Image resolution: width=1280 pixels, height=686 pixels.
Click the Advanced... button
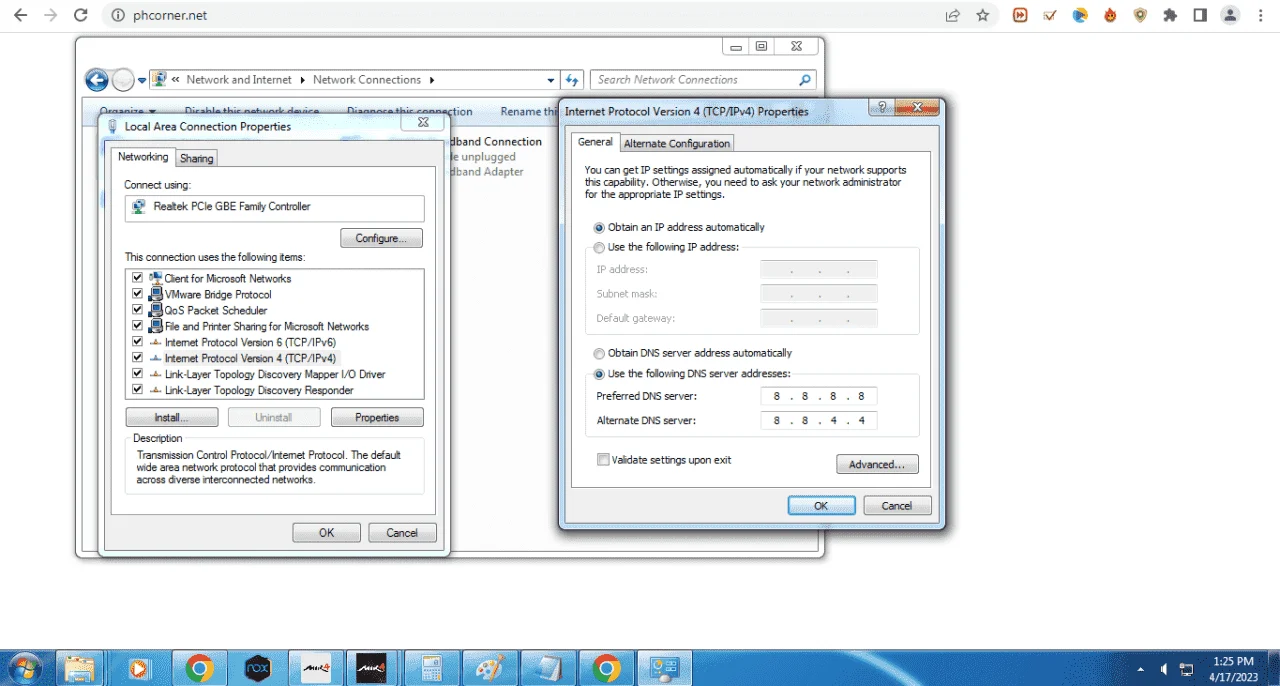coord(877,464)
